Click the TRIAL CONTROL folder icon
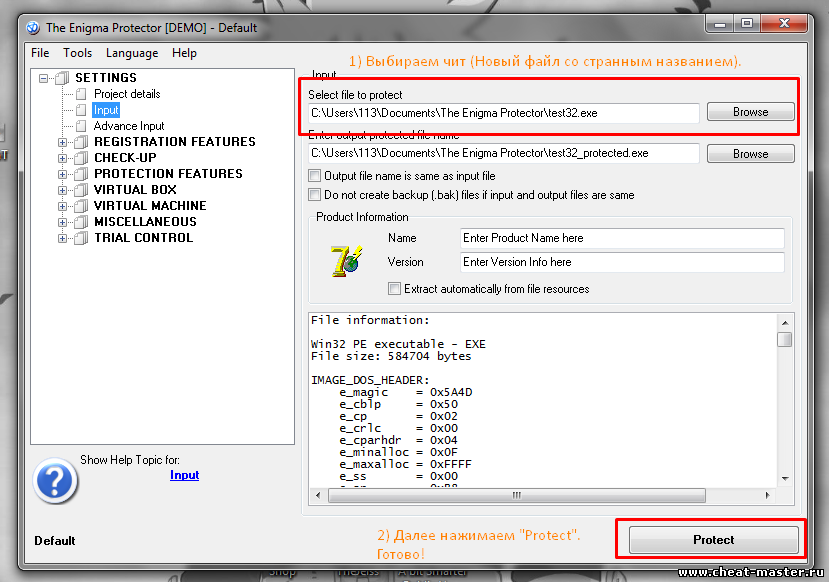Viewport: 829px width, 582px height. tap(81, 238)
